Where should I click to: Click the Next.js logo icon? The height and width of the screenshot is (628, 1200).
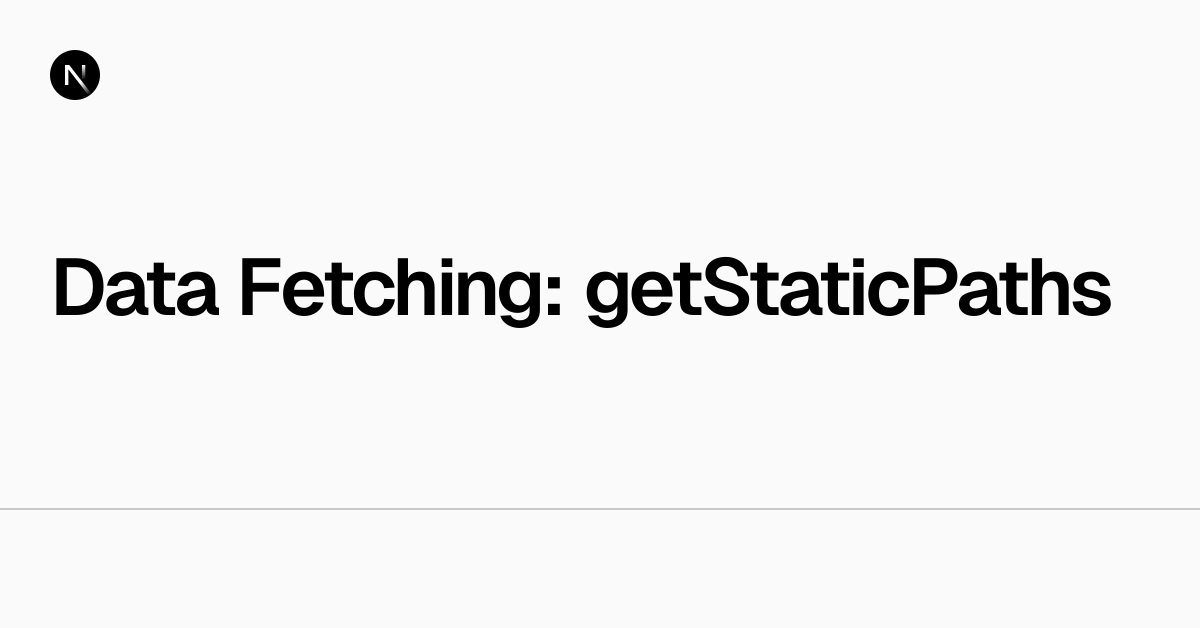75,76
